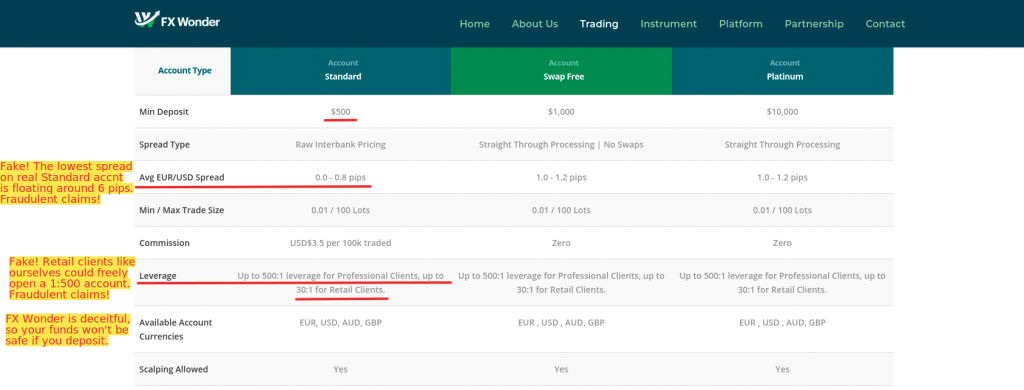Click the Scalping Allowed row label
Screen dimensions: 1024x390
pos(174,369)
